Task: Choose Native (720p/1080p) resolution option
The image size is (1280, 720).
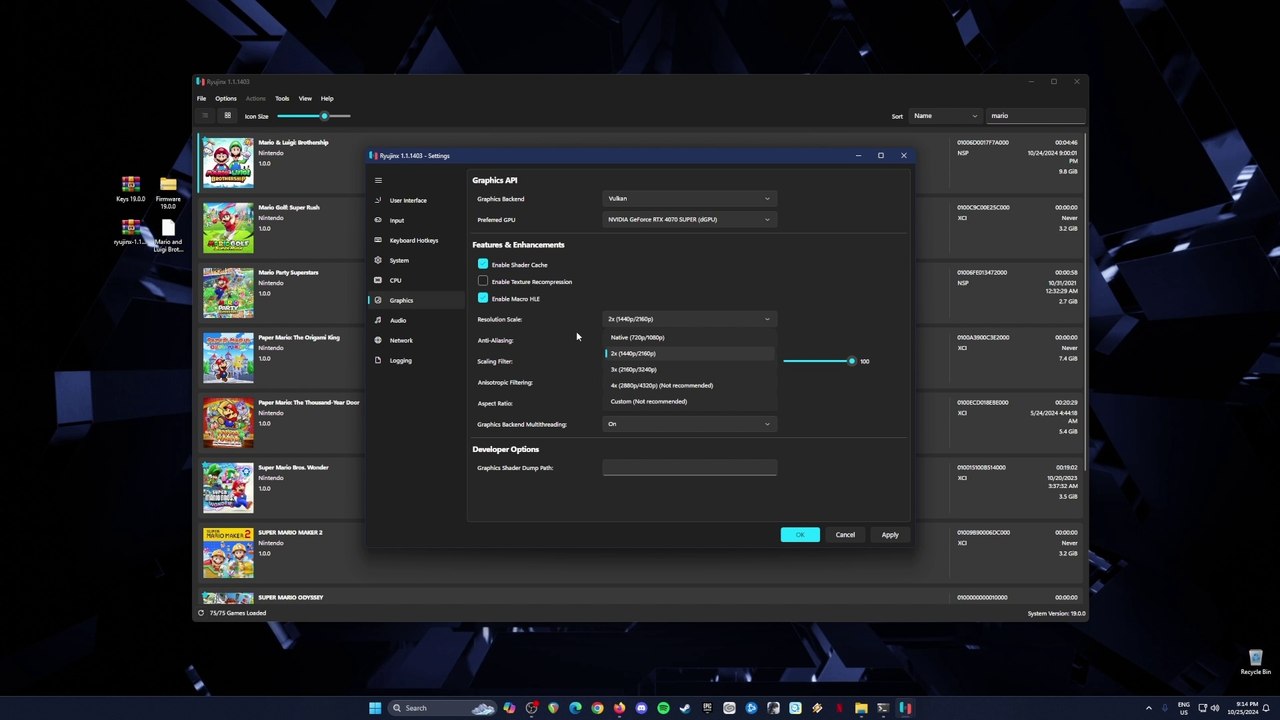Action: (690, 337)
